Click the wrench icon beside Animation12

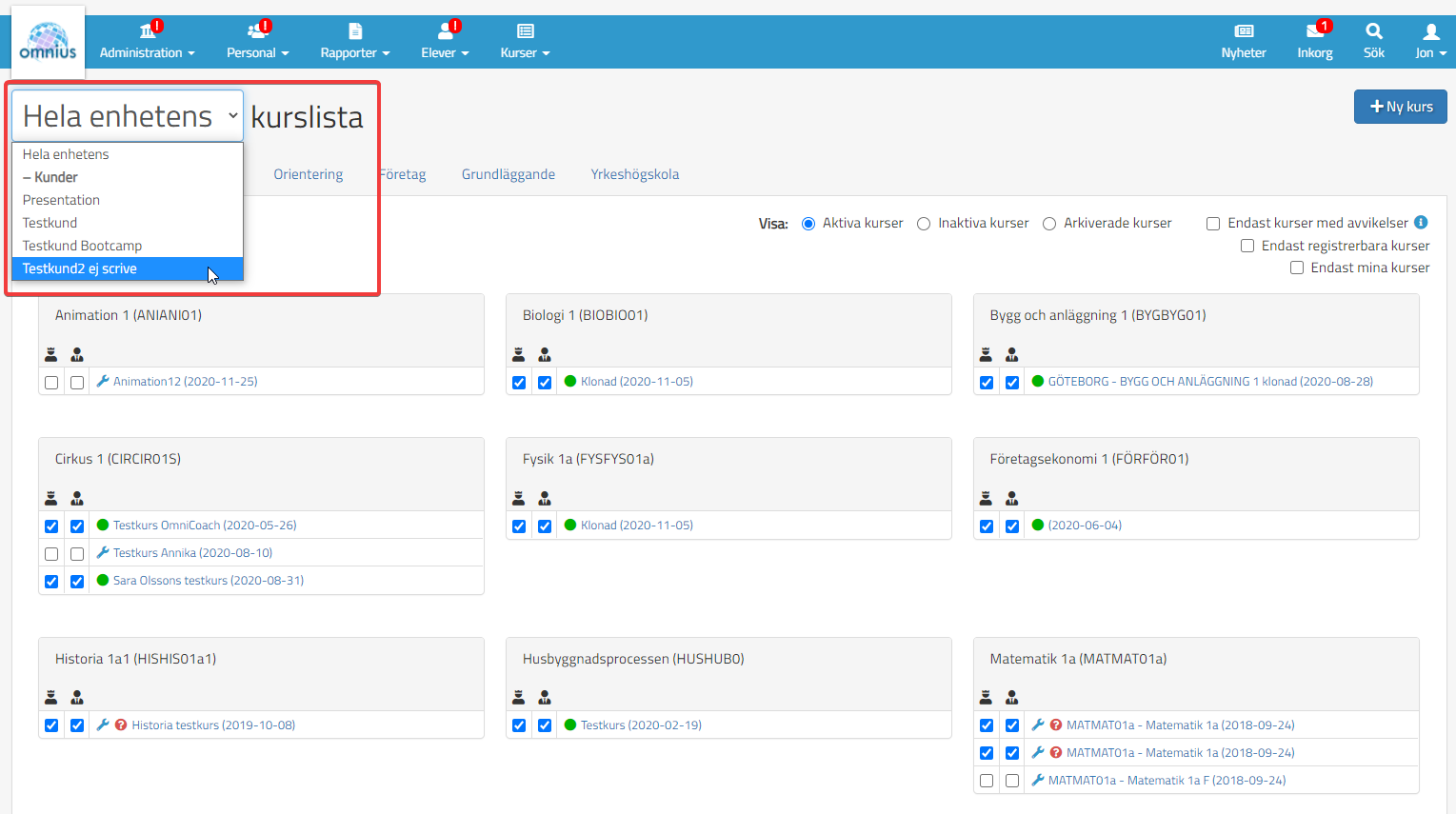coord(103,382)
